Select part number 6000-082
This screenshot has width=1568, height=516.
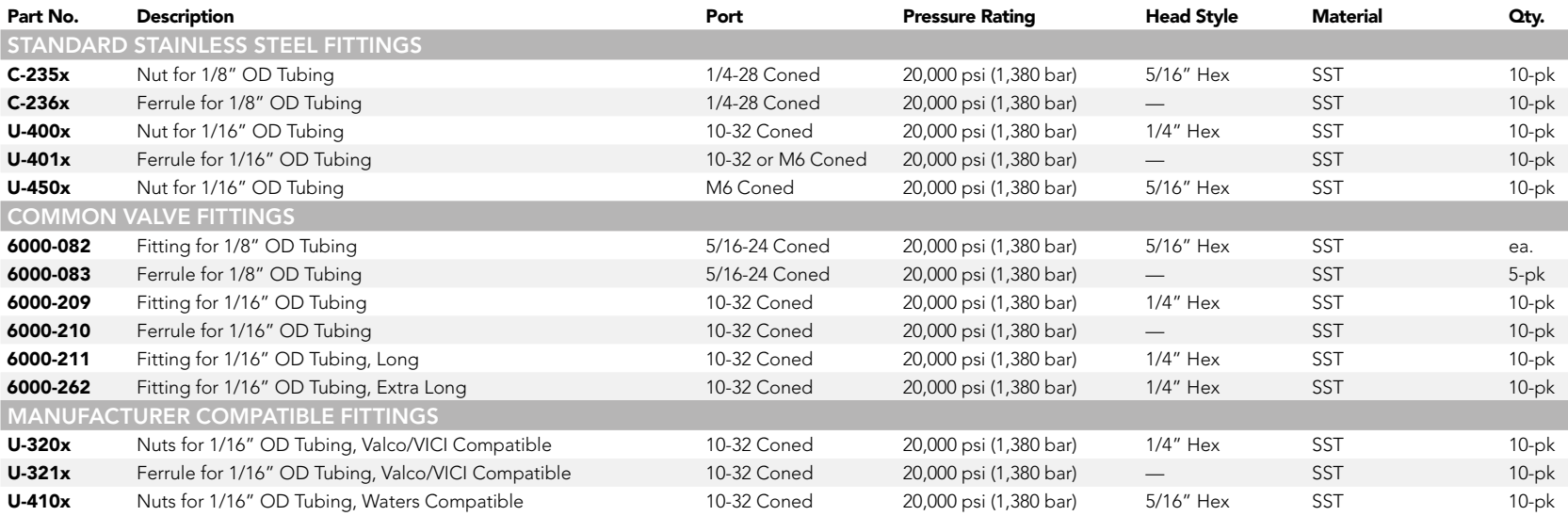(x=49, y=247)
